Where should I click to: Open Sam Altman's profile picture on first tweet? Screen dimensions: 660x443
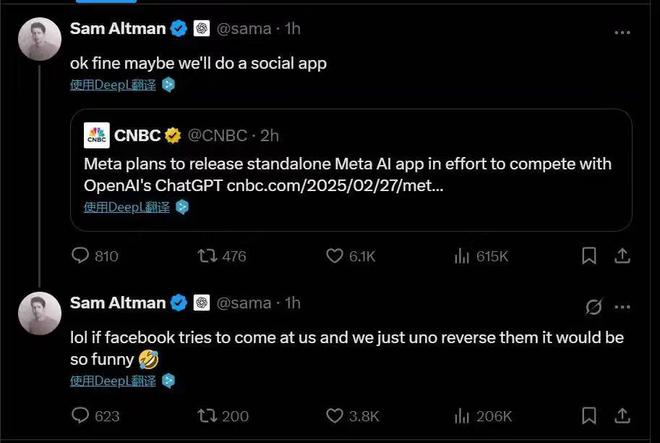click(41, 39)
